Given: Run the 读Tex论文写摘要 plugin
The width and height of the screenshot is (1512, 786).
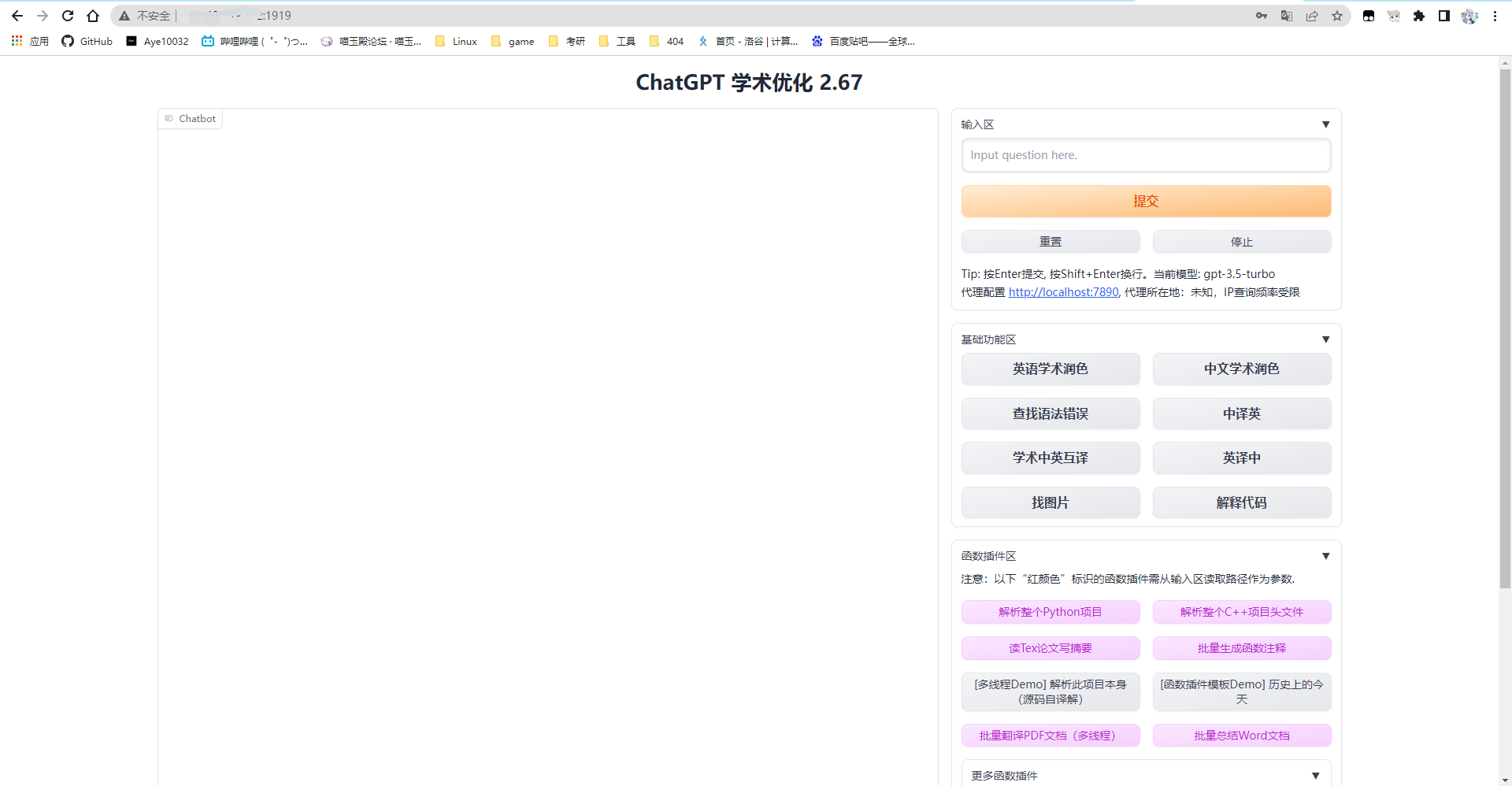Looking at the screenshot, I should 1051,648.
